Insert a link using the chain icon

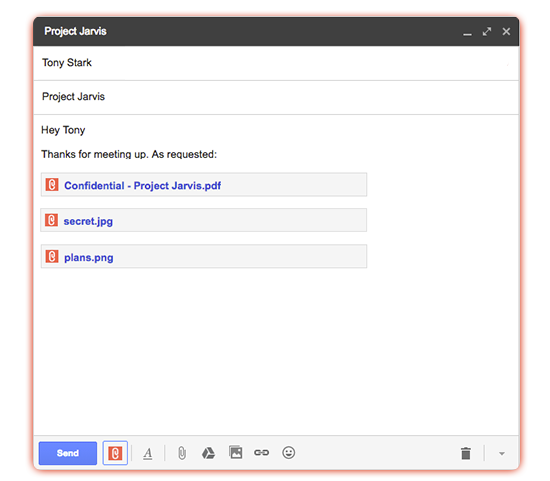pos(262,453)
